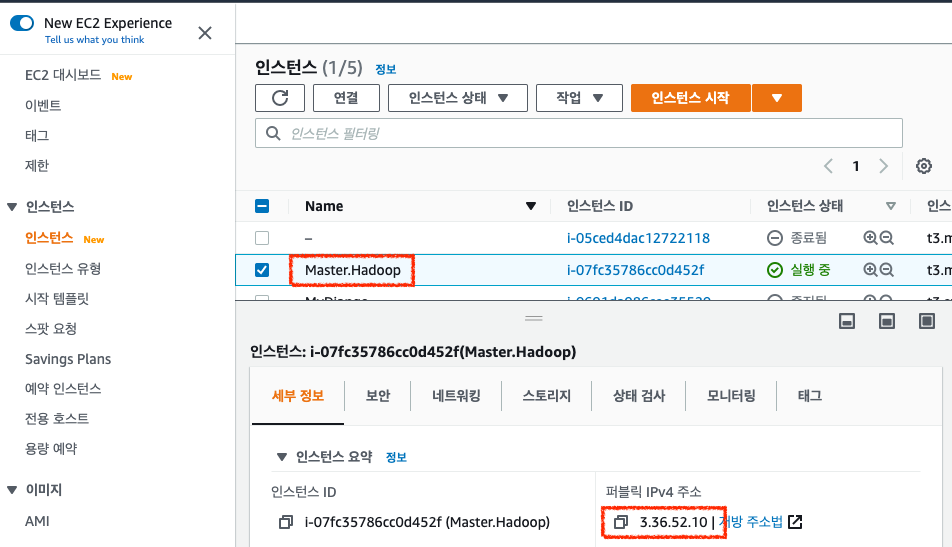This screenshot has height=547, width=952.
Task: Click the 인스턴스 시작 button
Action: pyautogui.click(x=691, y=98)
